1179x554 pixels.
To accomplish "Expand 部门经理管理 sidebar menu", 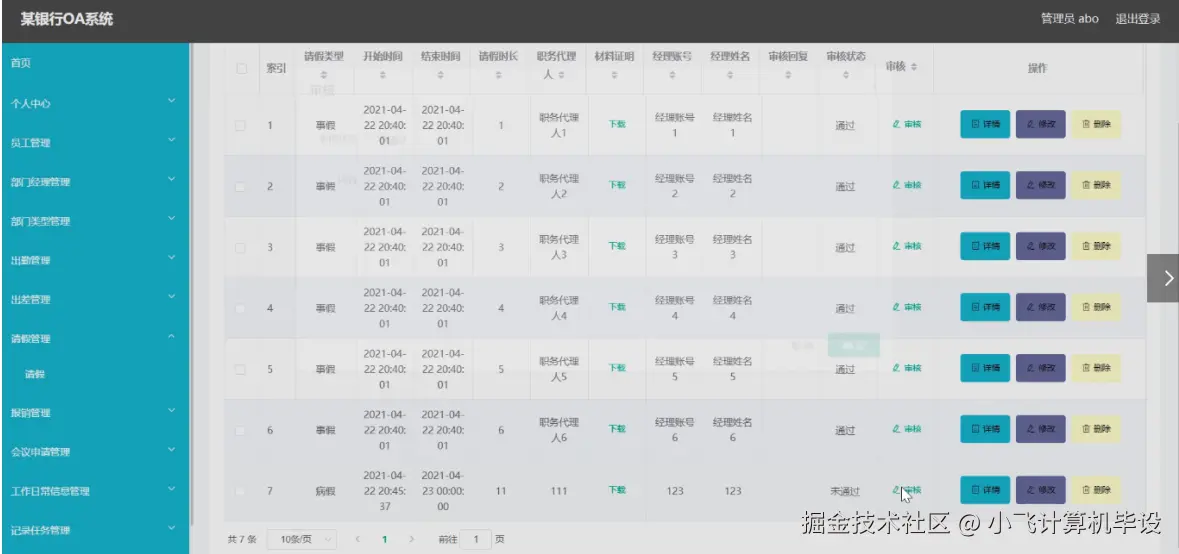I will tap(95, 181).
